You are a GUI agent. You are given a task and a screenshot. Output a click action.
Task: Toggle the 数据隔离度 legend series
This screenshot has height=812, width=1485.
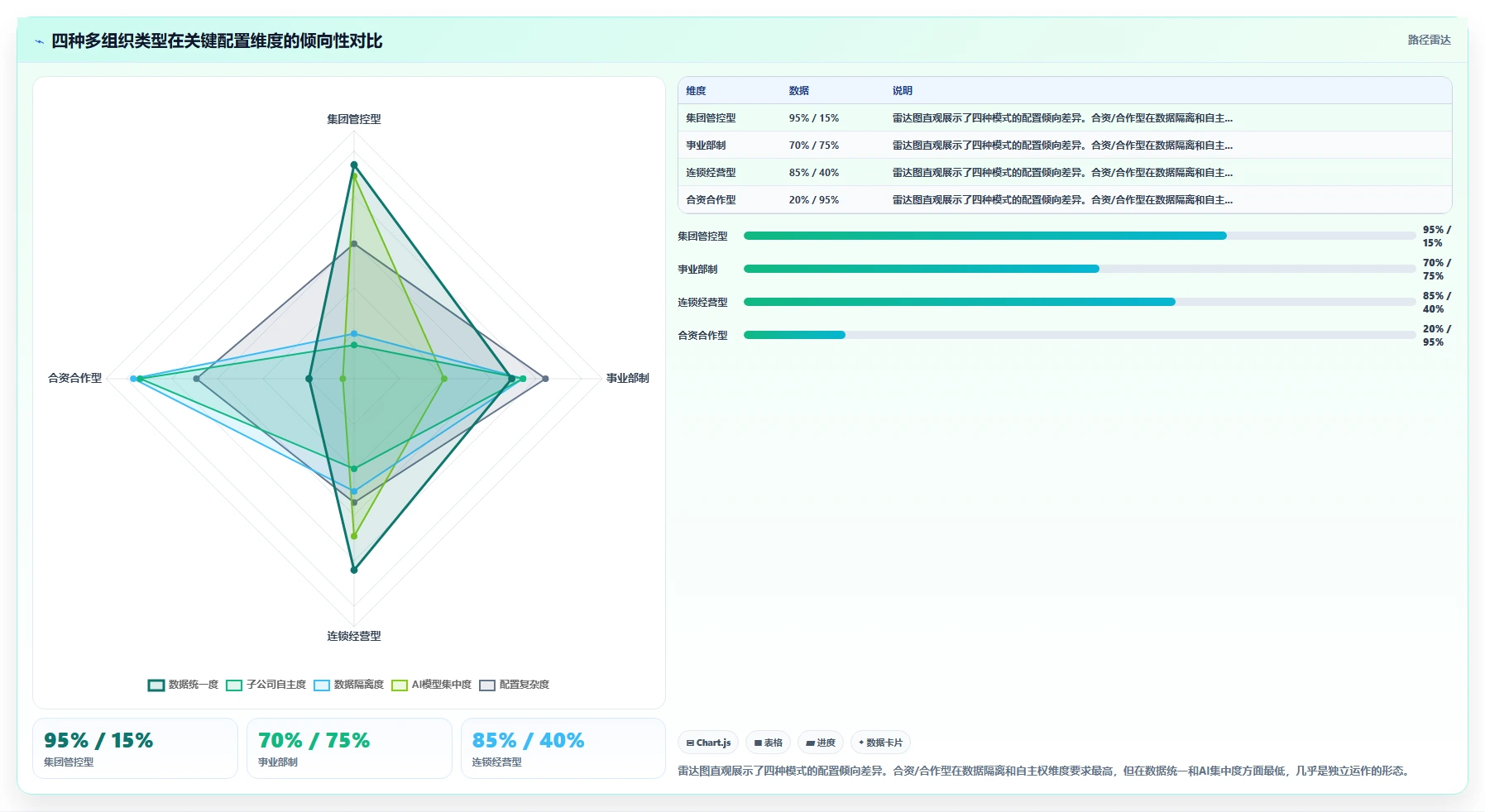(348, 685)
